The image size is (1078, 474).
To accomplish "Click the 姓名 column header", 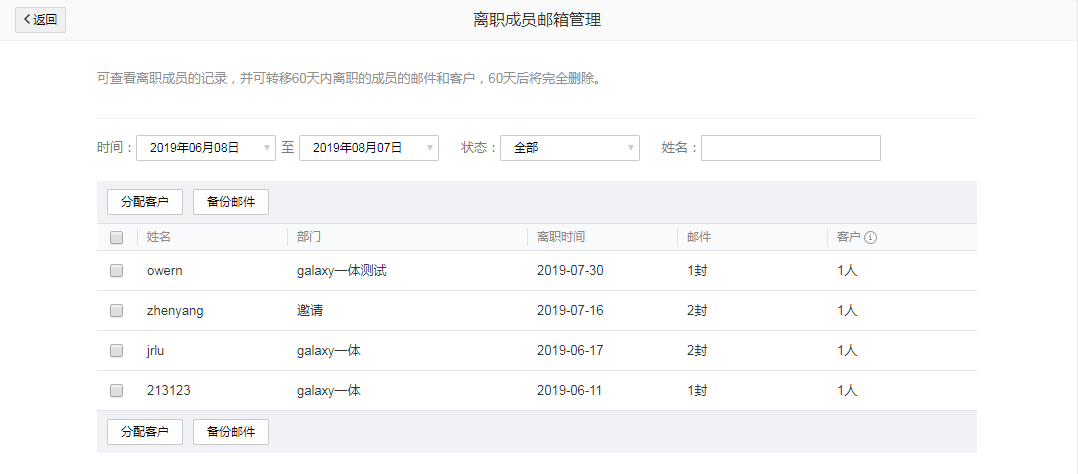I will coord(159,237).
